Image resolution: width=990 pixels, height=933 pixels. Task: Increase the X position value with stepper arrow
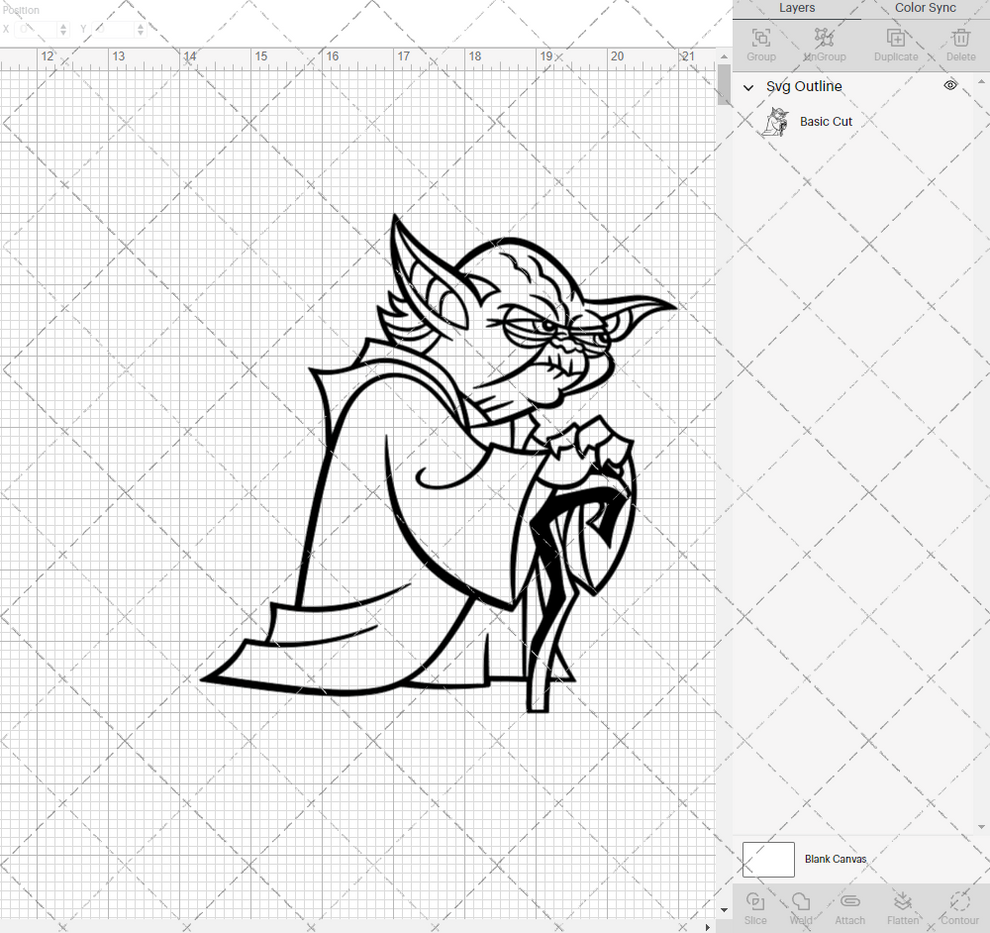tap(62, 26)
